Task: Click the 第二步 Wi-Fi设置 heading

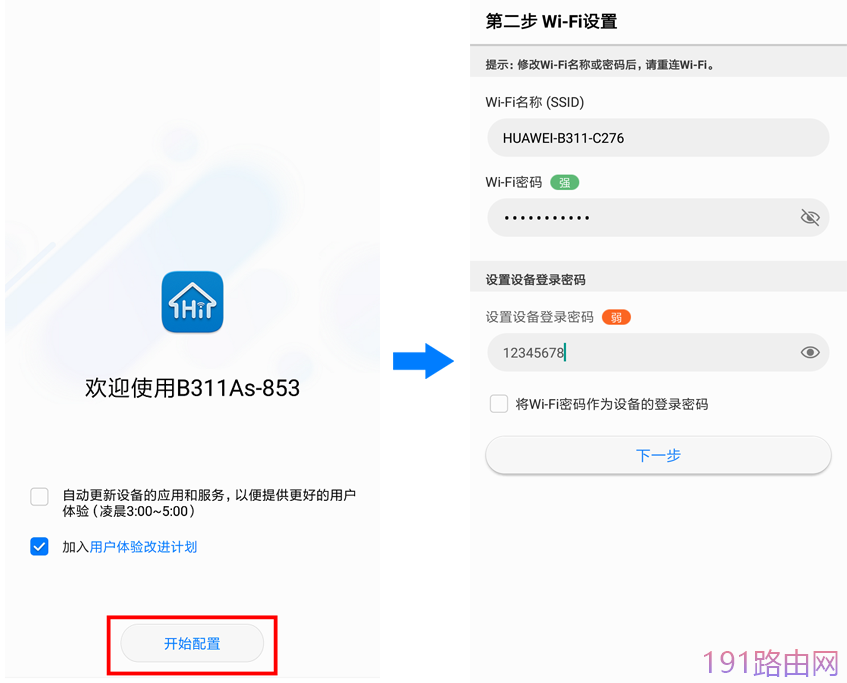Action: point(551,21)
